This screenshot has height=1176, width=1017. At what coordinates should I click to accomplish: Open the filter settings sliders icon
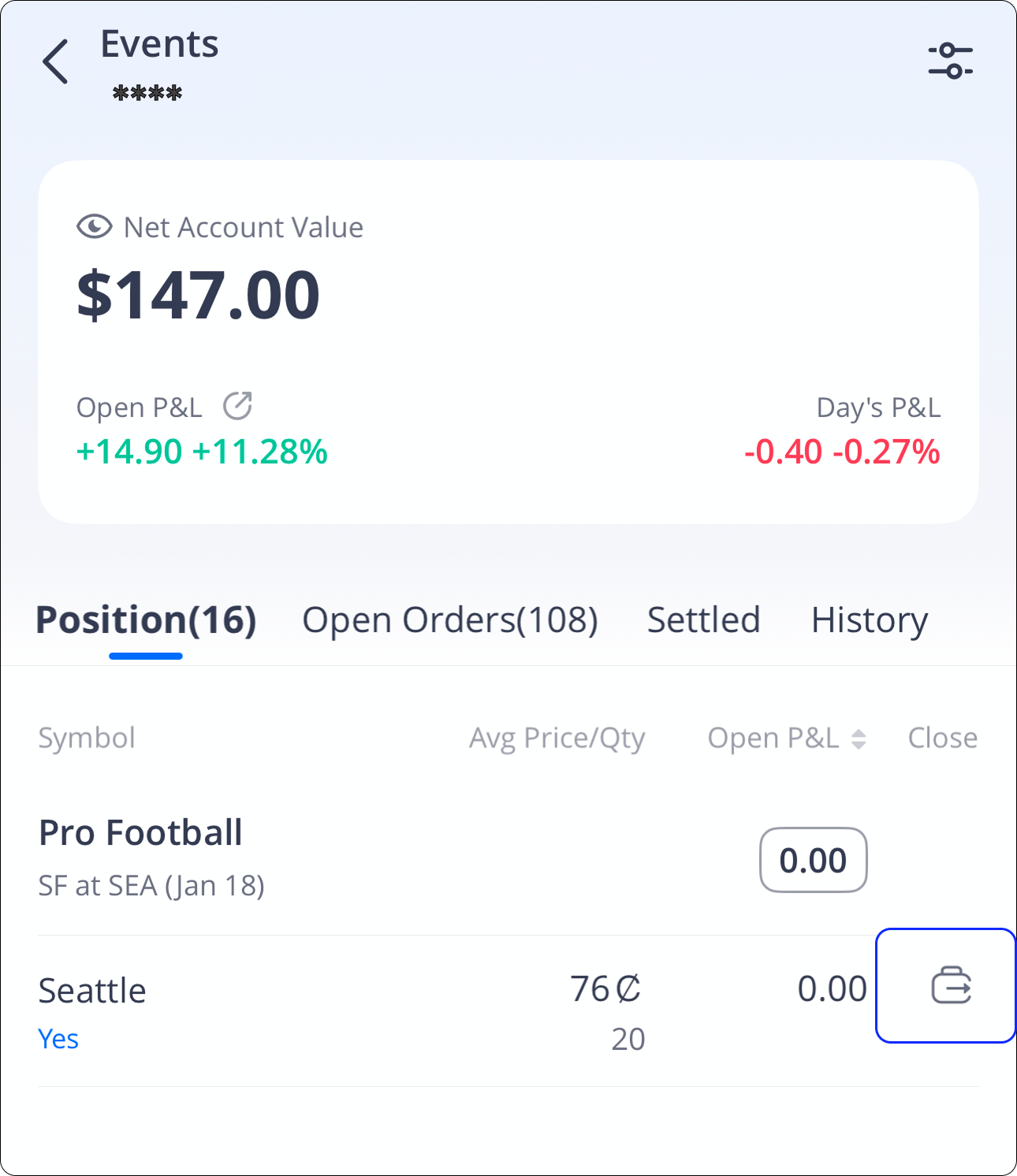pyautogui.click(x=950, y=61)
